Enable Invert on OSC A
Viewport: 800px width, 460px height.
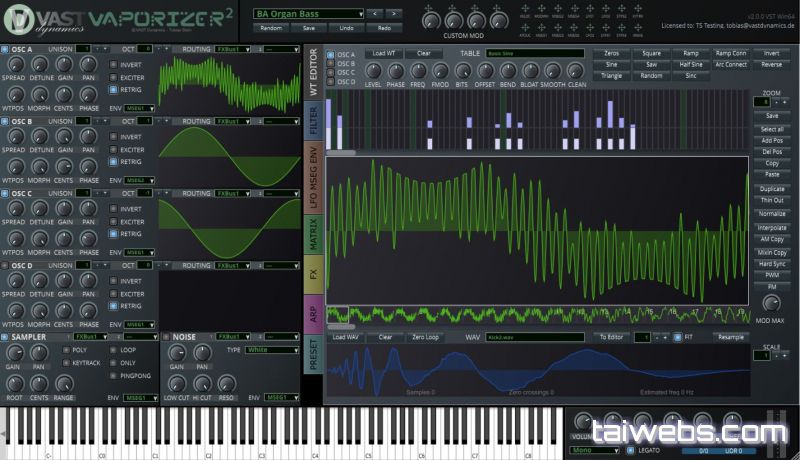pos(113,65)
